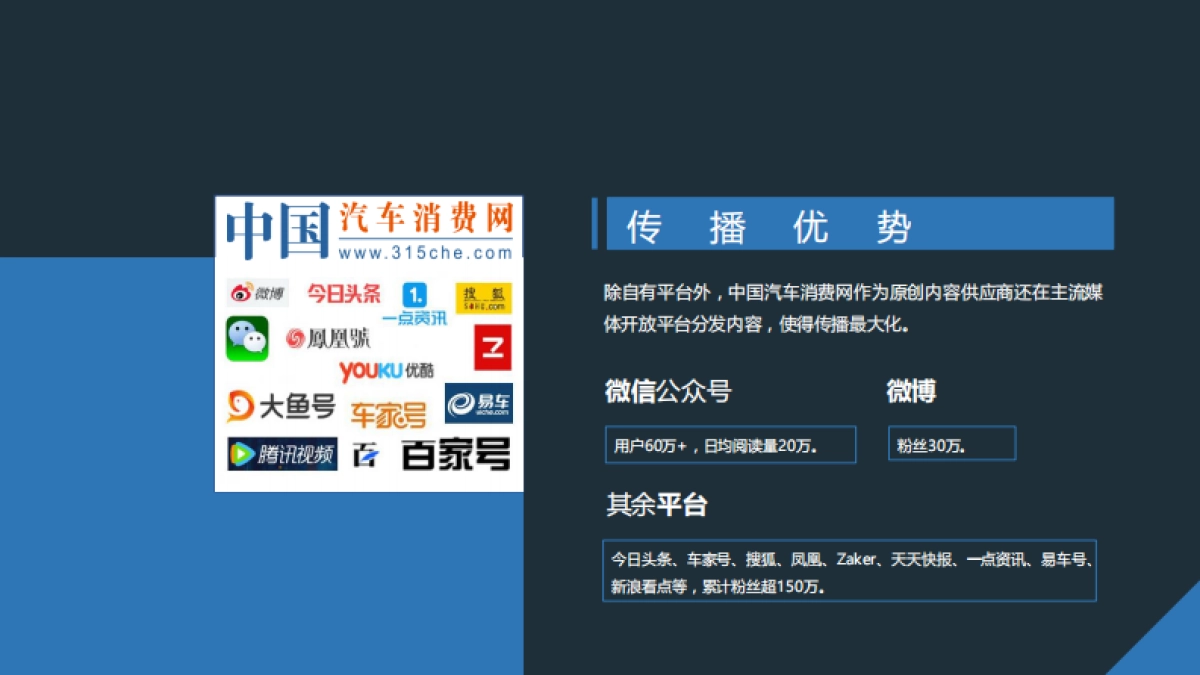Screen dimensions: 1200x675
Task: Click the 腾讯视频 Tencent Video logo
Action: tap(281, 455)
